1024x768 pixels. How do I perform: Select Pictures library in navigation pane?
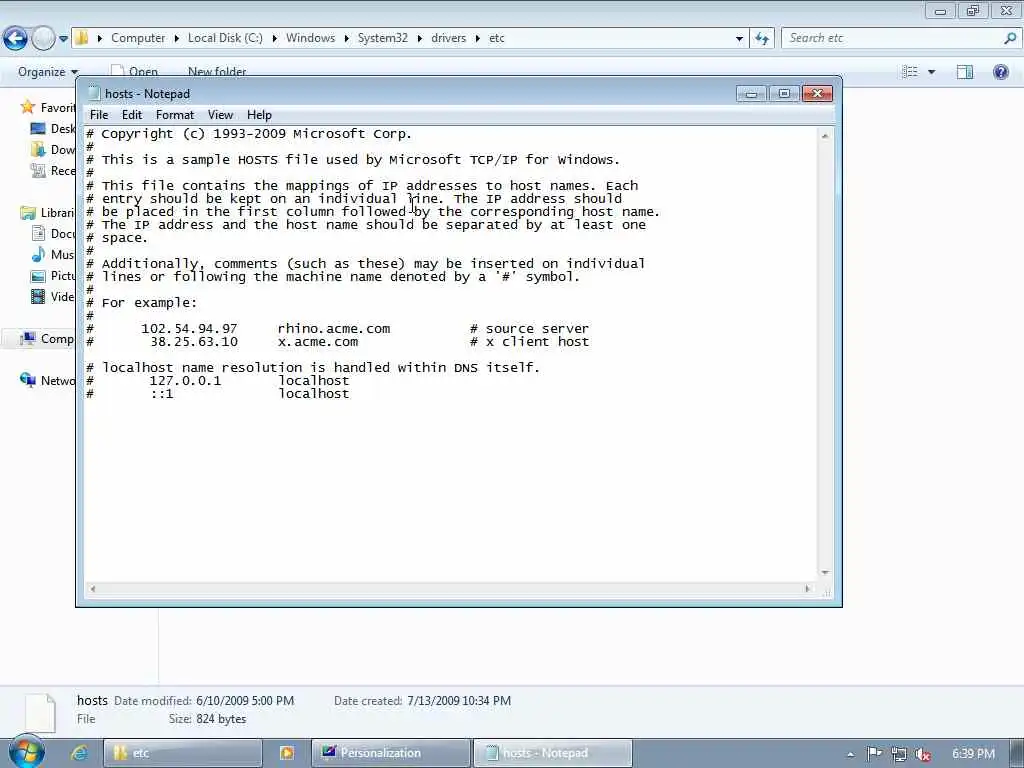pyautogui.click(x=53, y=276)
